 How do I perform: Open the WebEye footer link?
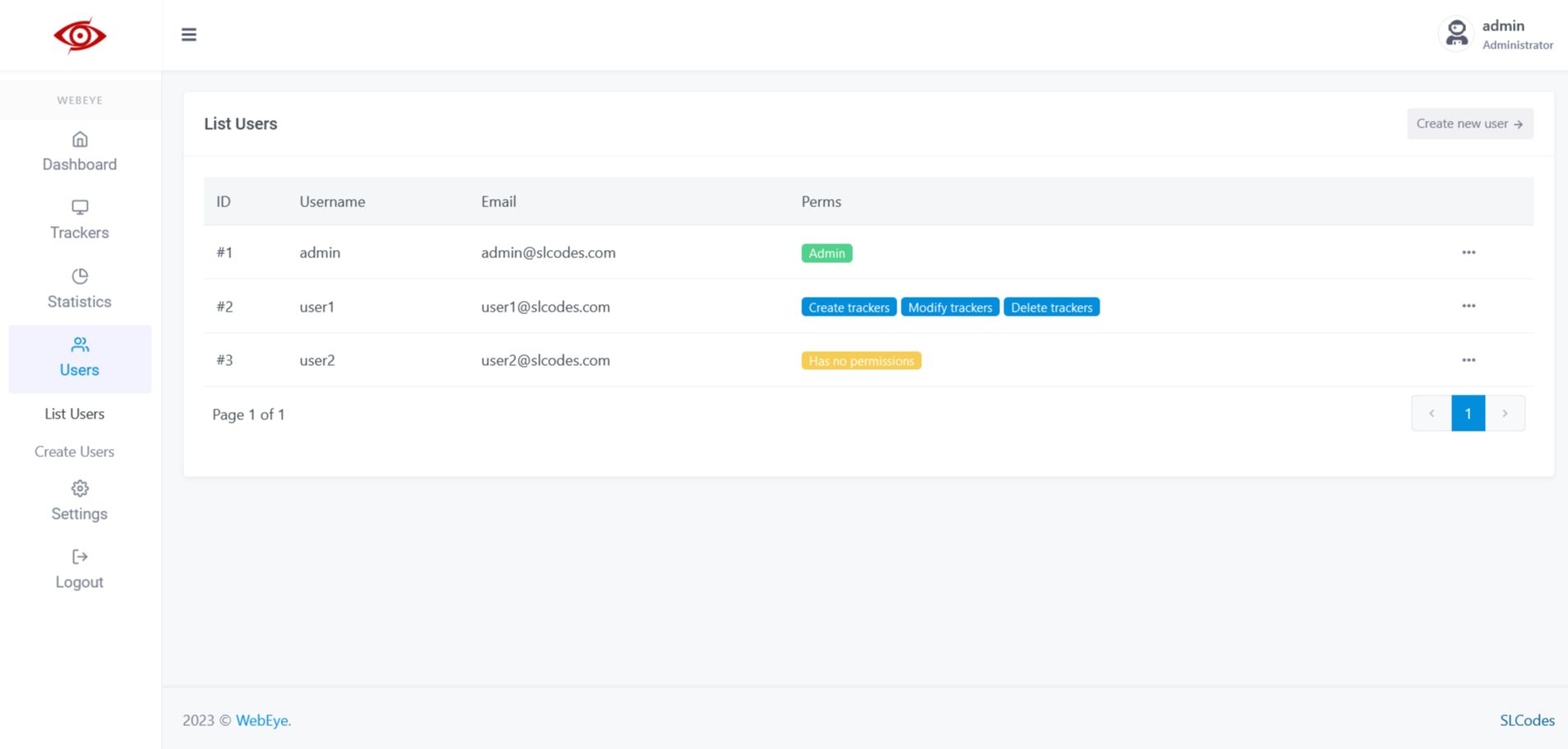263,720
